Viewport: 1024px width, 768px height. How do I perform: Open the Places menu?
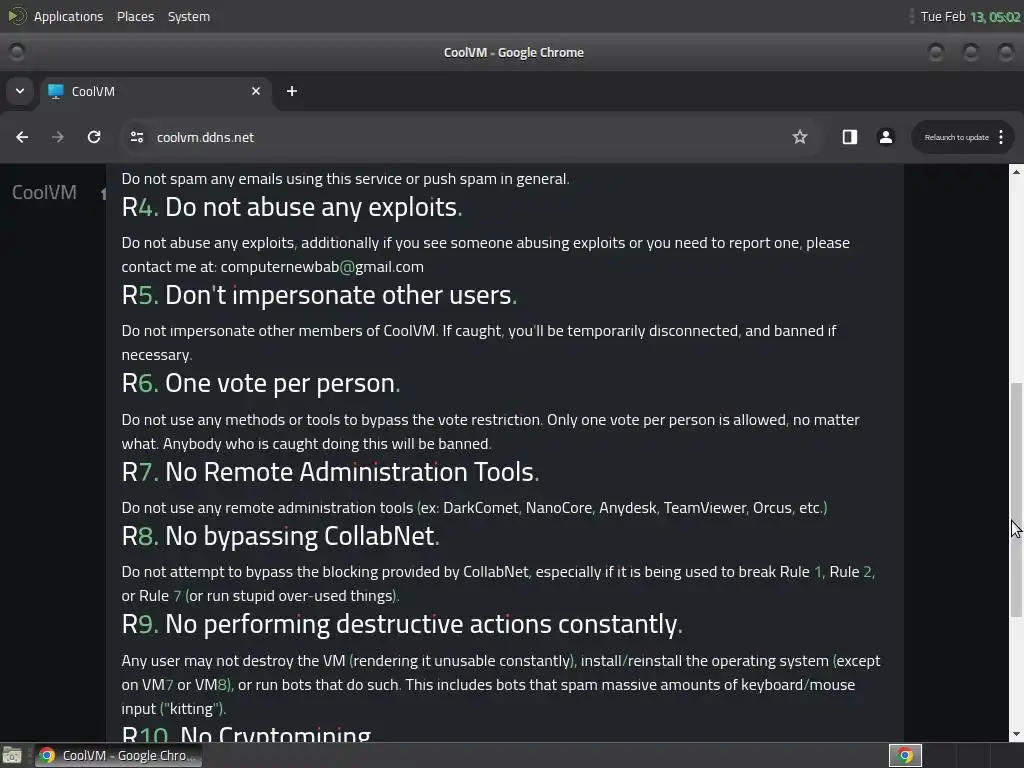(135, 16)
